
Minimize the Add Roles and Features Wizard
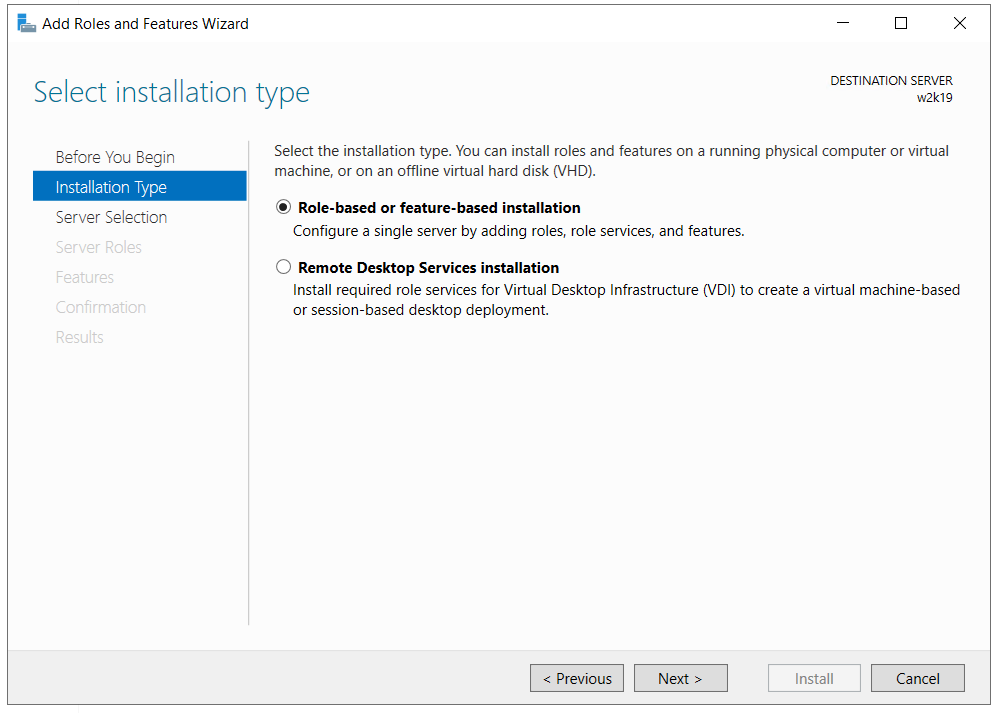842,23
